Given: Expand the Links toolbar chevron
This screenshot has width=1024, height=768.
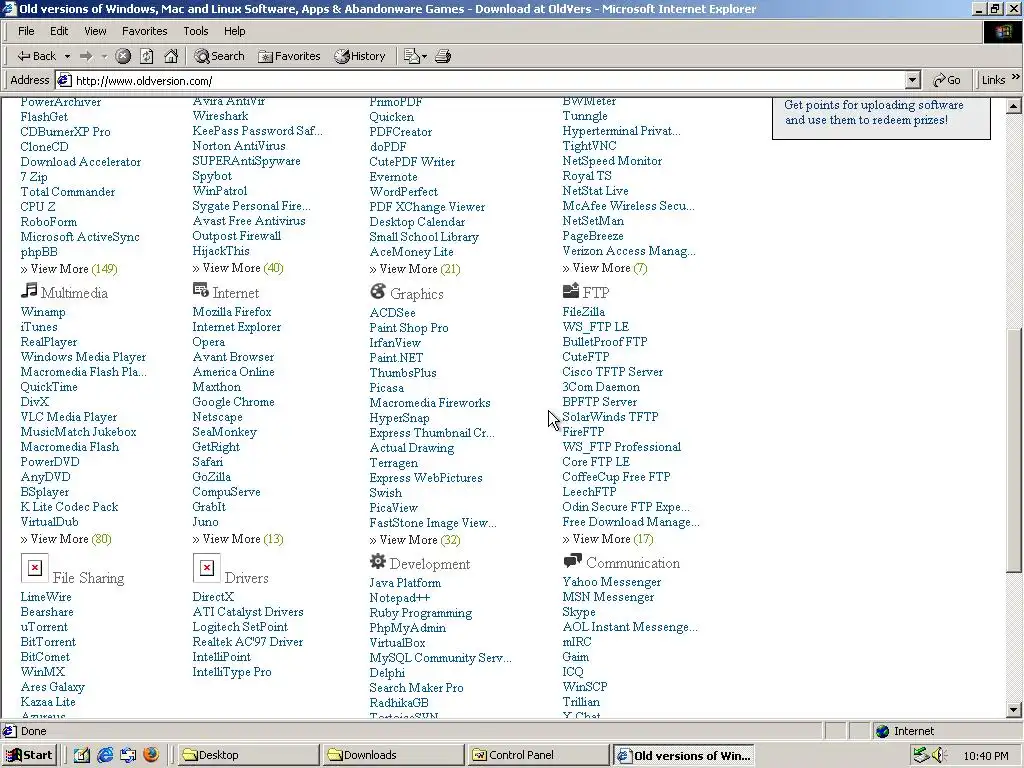Looking at the screenshot, I should click(x=1016, y=78).
